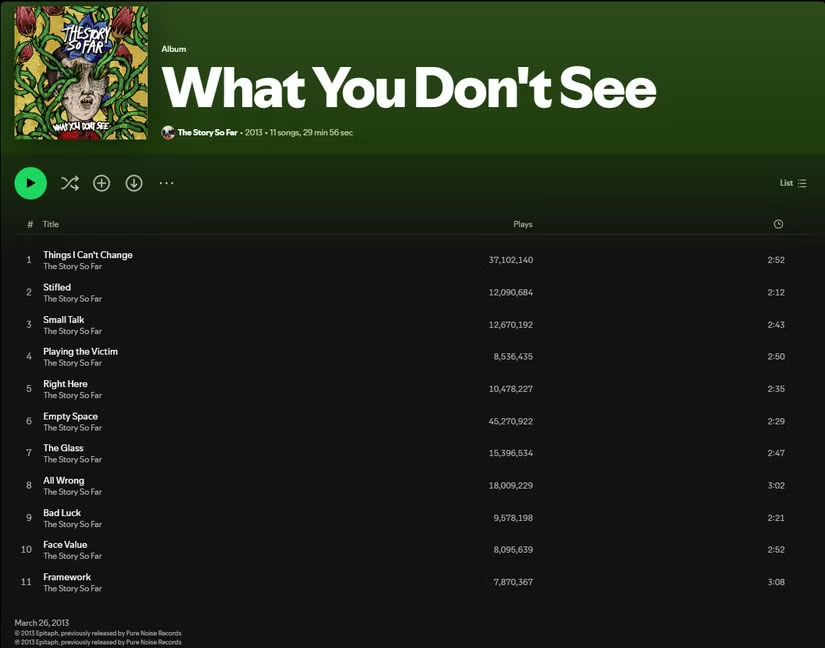Click the duration clock column icon

click(780, 224)
